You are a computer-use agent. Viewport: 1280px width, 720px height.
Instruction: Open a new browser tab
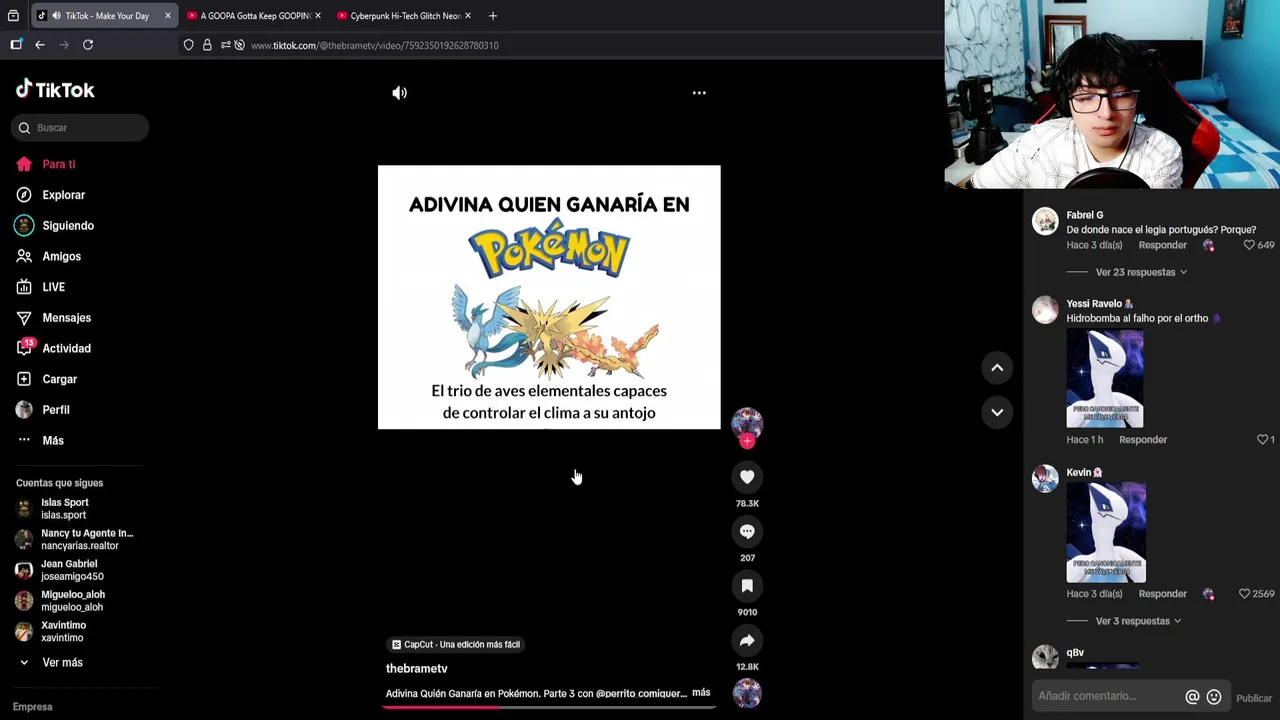(492, 16)
